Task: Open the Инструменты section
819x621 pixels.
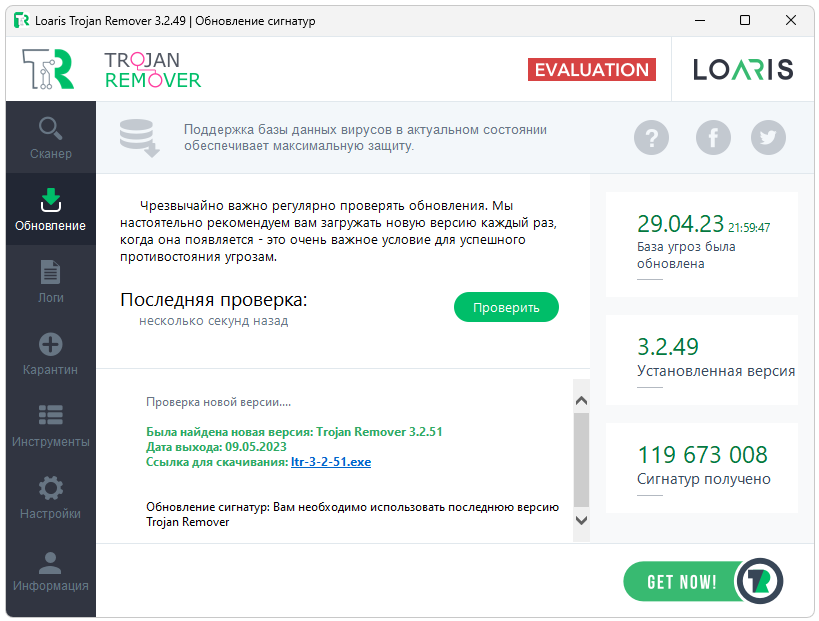Action: [x=51, y=426]
